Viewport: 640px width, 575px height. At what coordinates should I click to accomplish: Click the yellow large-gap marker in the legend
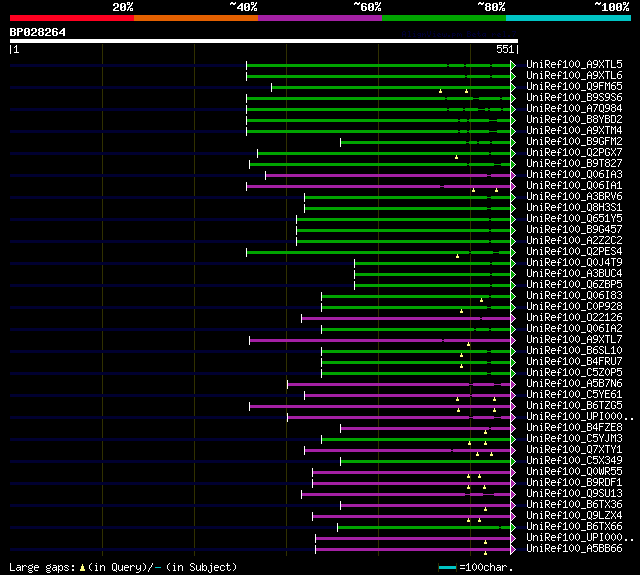(x=82, y=567)
